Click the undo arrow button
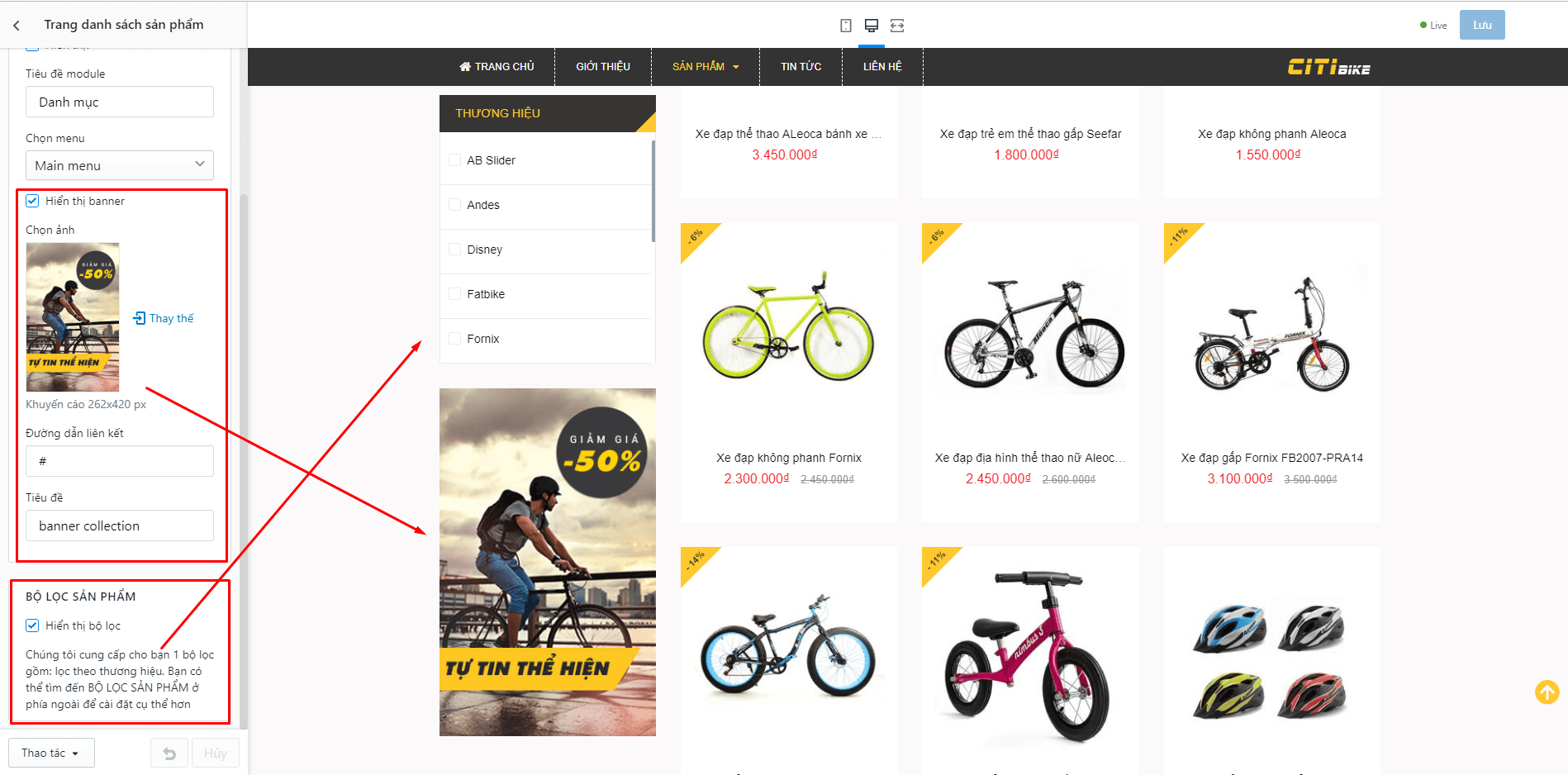1568x775 pixels. pyautogui.click(x=169, y=754)
